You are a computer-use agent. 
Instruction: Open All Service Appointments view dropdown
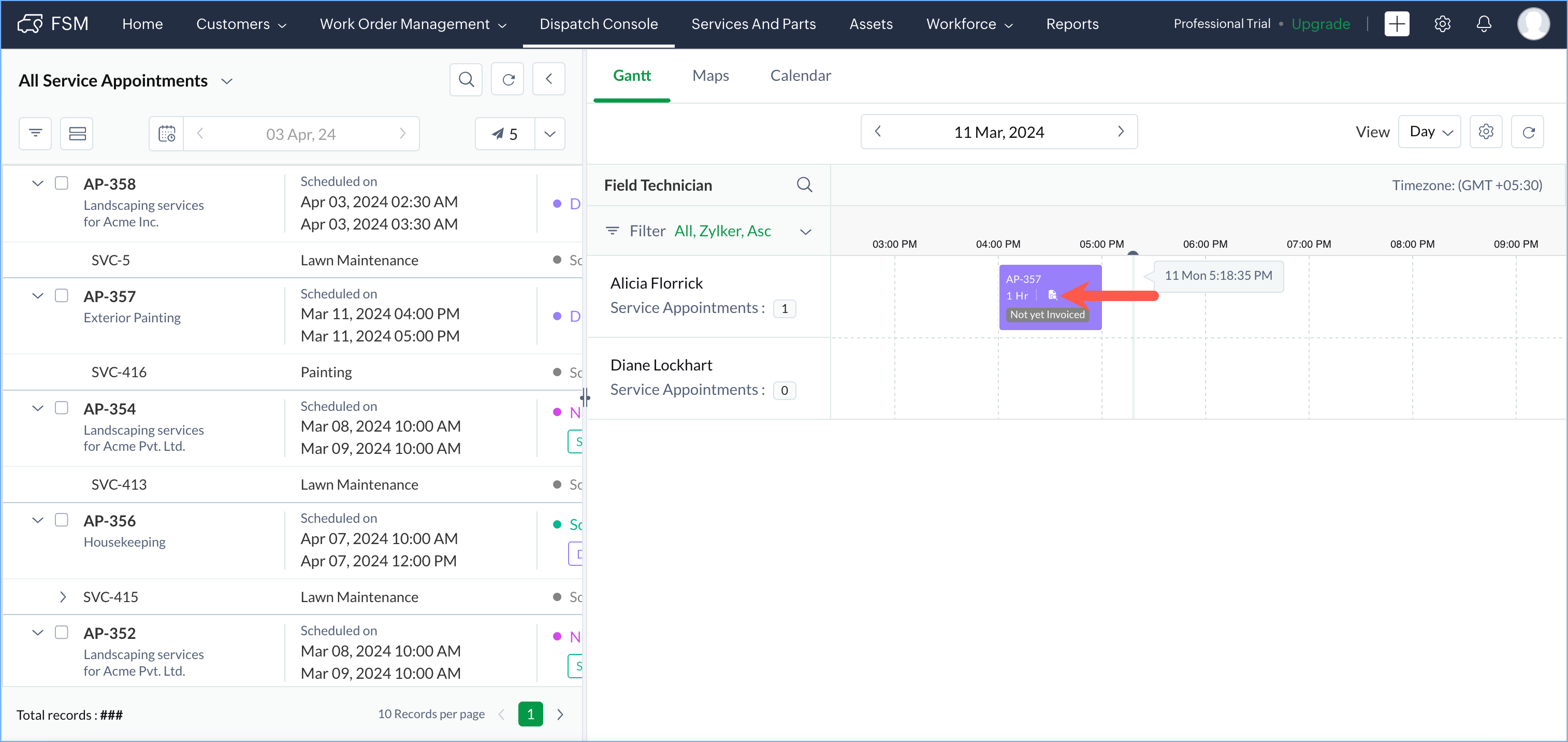(x=226, y=81)
